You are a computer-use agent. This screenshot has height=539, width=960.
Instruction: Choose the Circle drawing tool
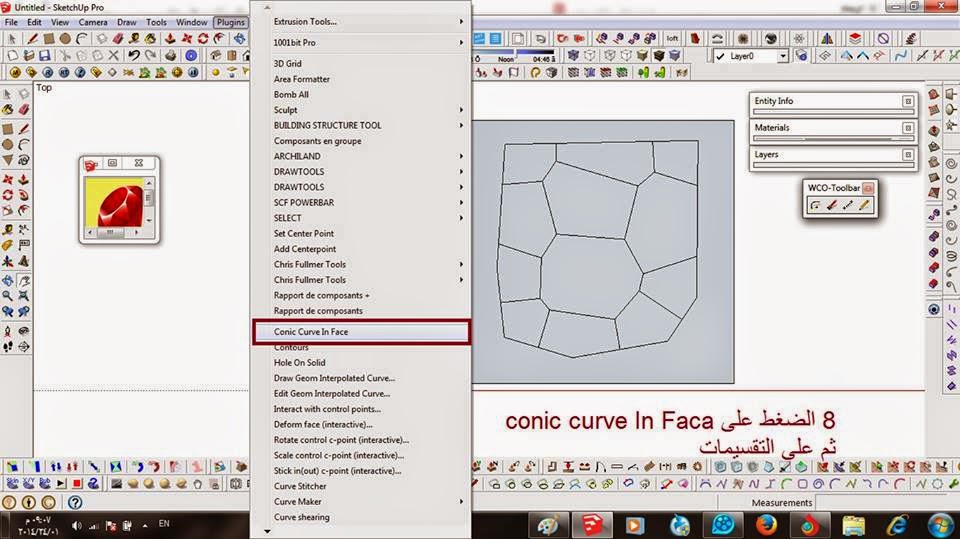[x=65, y=39]
